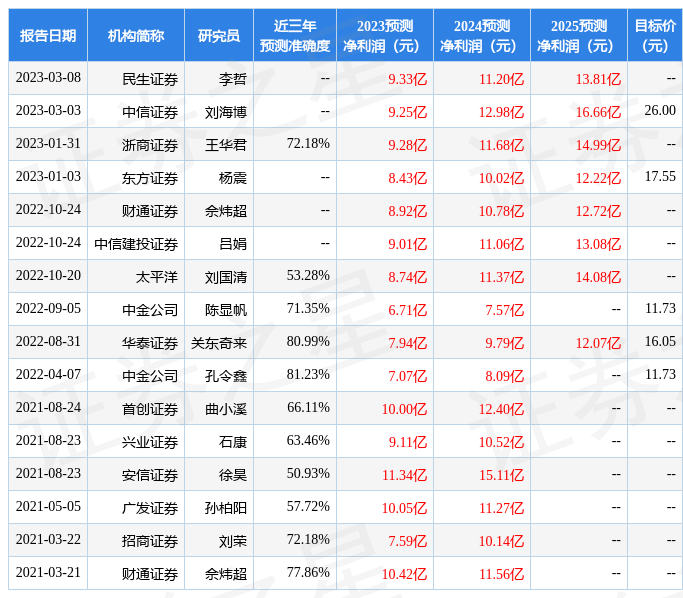Select date 2021-03-21
Screen dimensions: 683x598
click(x=48, y=572)
